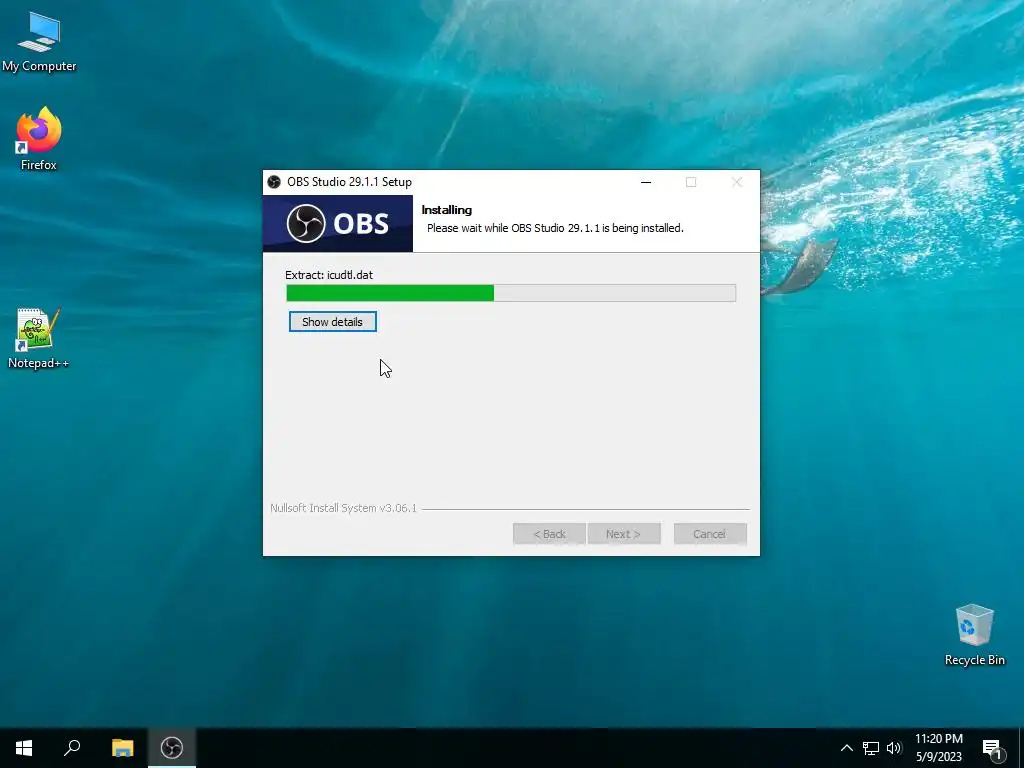Click the disabled < Back button

tap(549, 534)
